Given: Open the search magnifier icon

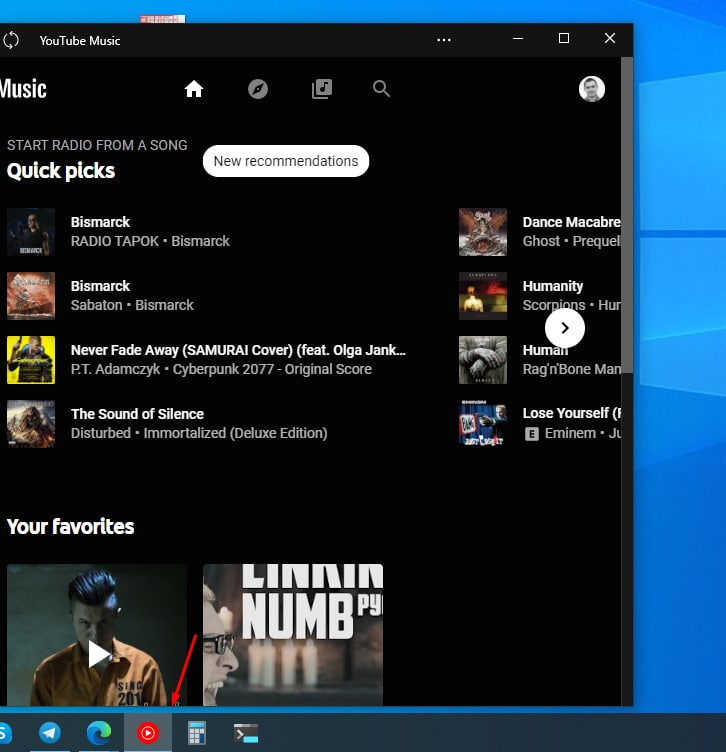Looking at the screenshot, I should 381,89.
